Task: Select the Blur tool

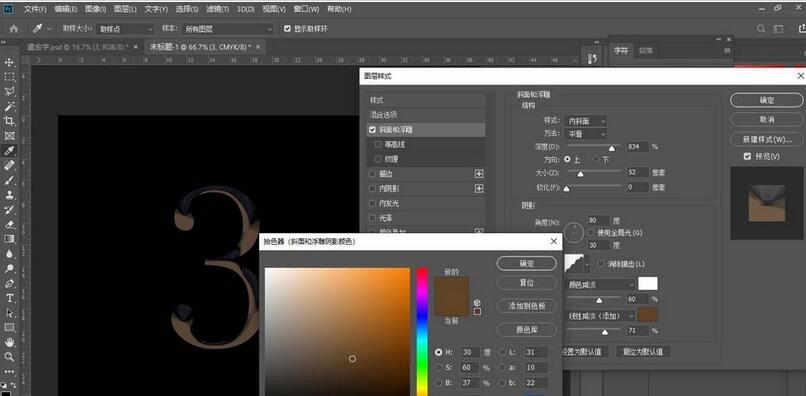Action: pos(9,254)
